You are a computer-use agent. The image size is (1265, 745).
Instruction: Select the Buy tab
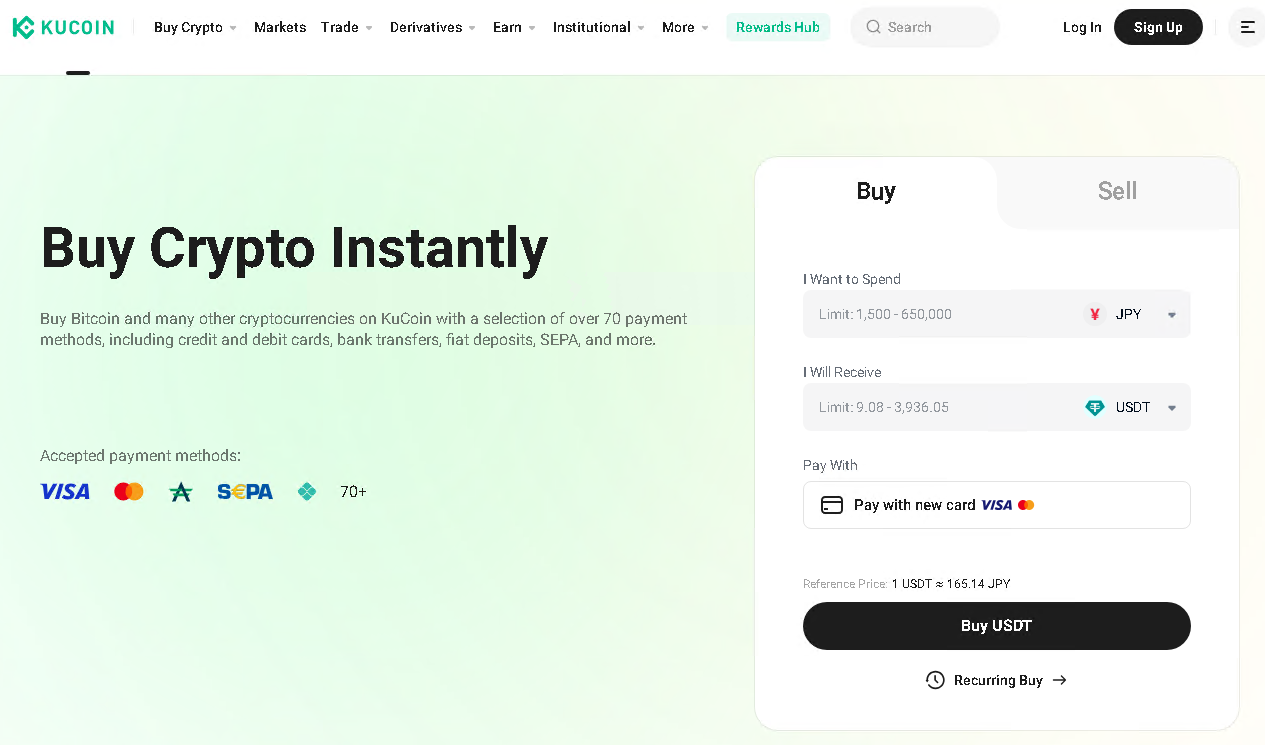[x=876, y=191]
